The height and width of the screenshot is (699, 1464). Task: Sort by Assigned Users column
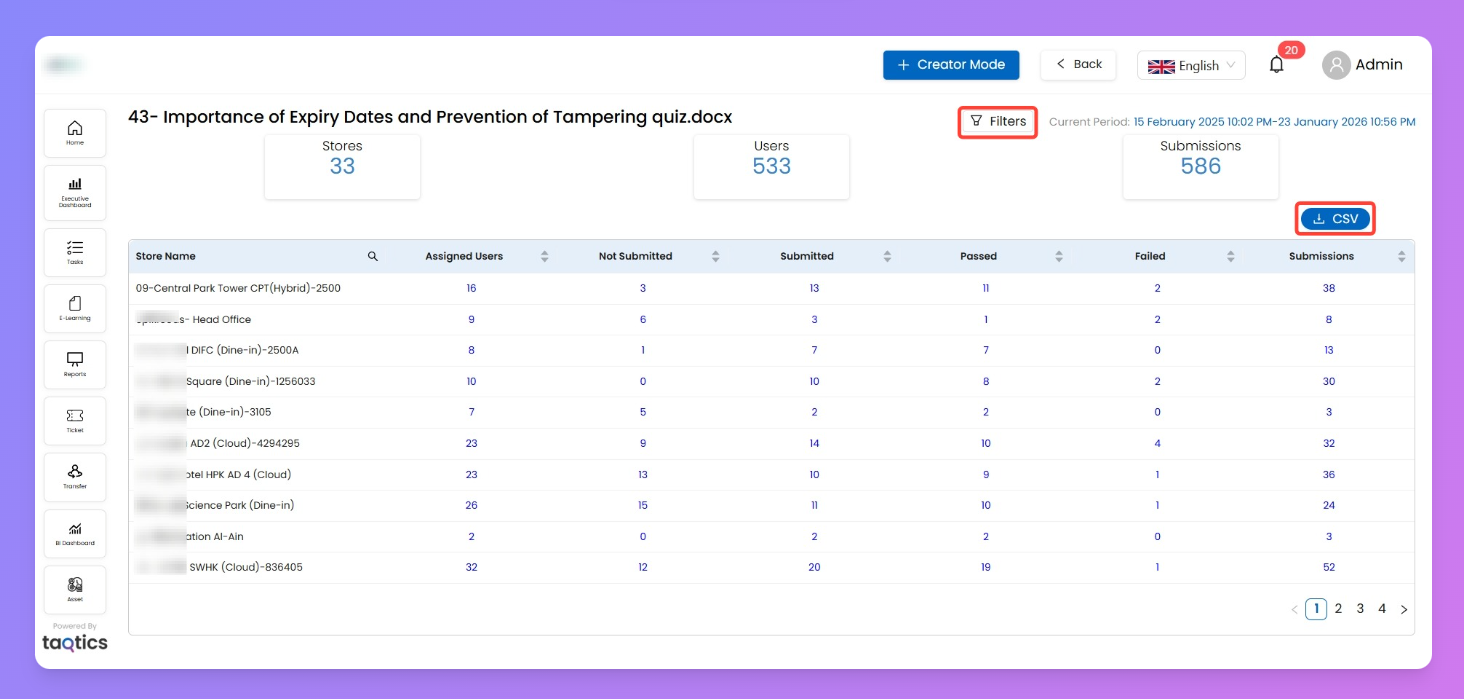pos(544,257)
